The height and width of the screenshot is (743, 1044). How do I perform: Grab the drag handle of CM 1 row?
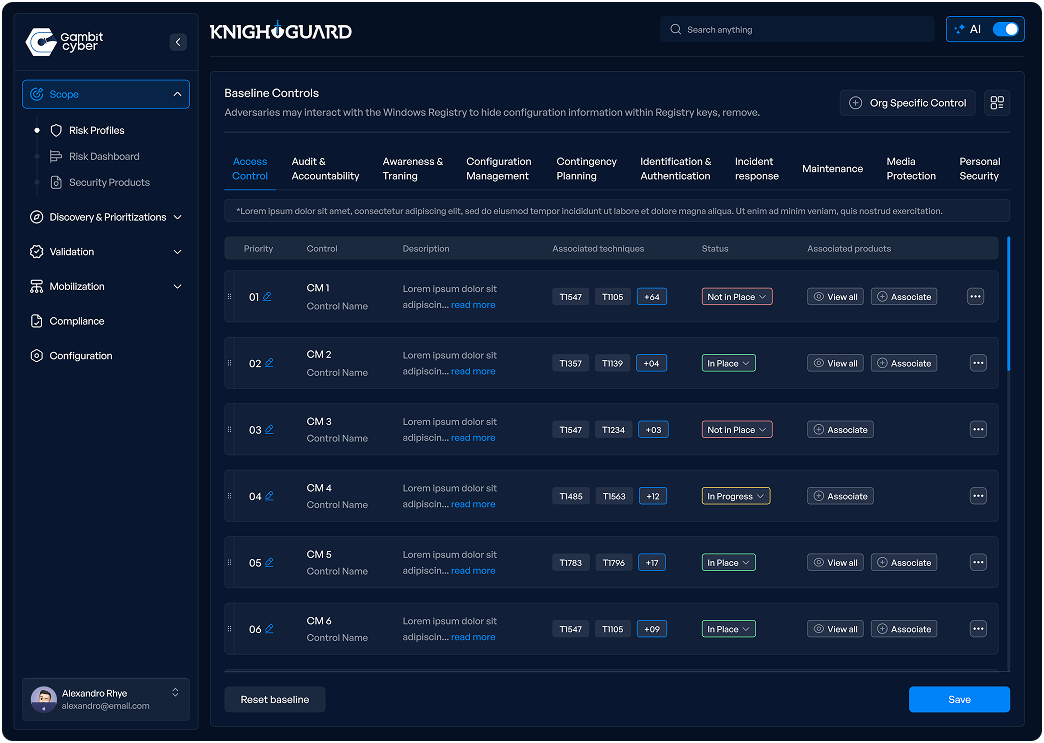pyautogui.click(x=230, y=296)
